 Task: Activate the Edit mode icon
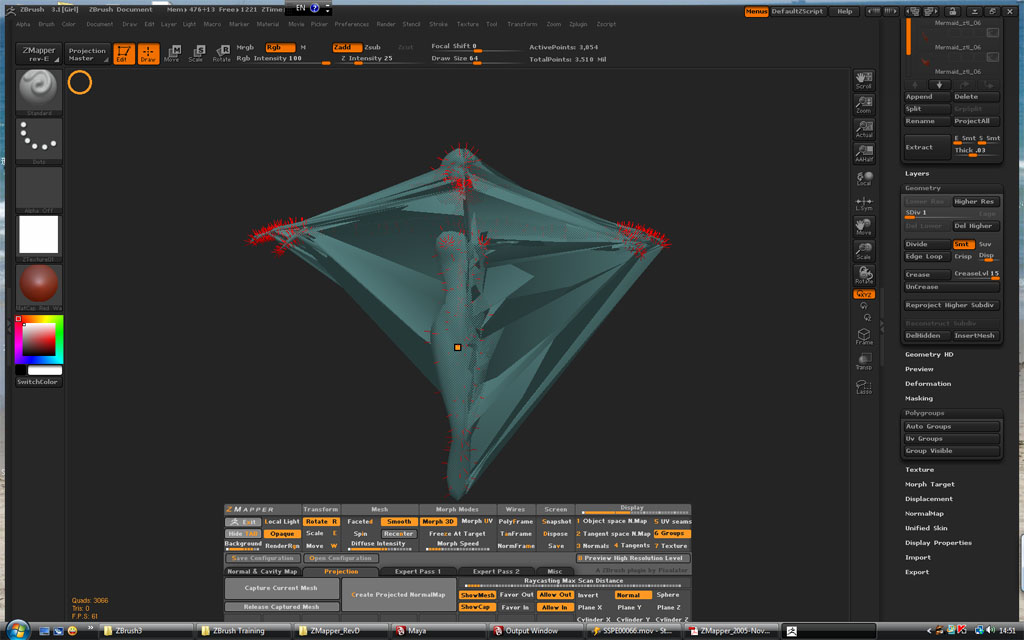tap(123, 54)
